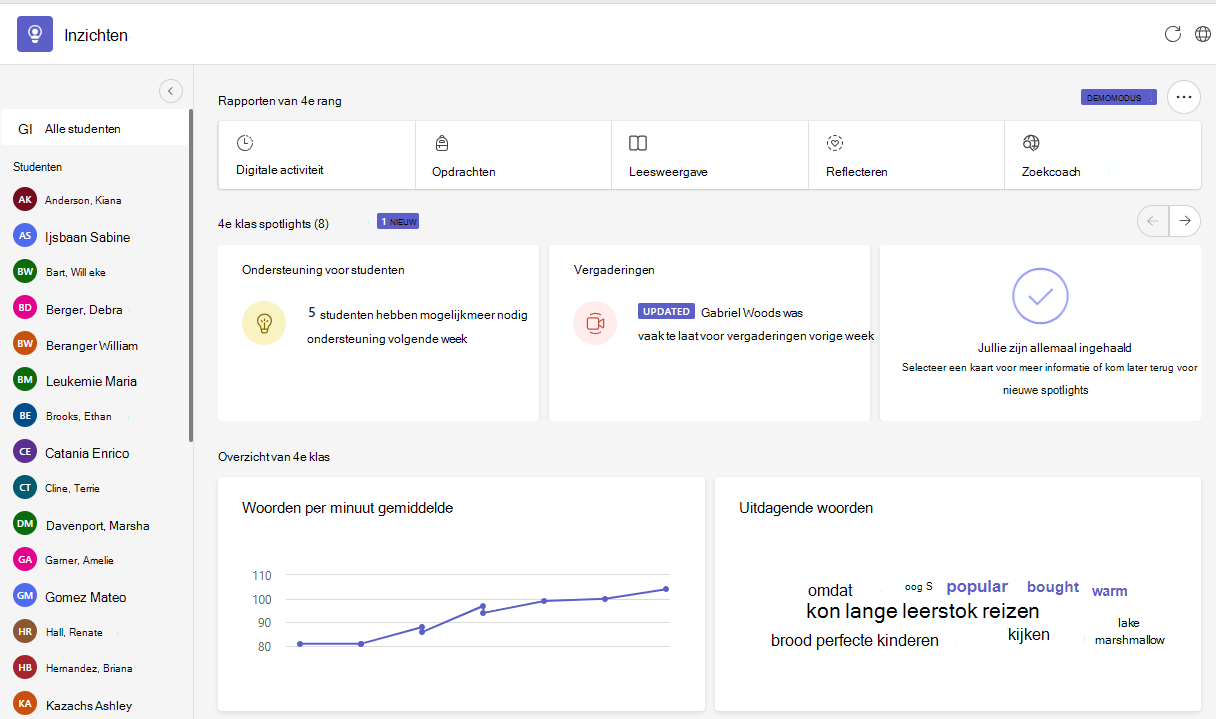Open the Vergaderingen spotlight card
Screen dimensions: 1216x719
(x=709, y=333)
